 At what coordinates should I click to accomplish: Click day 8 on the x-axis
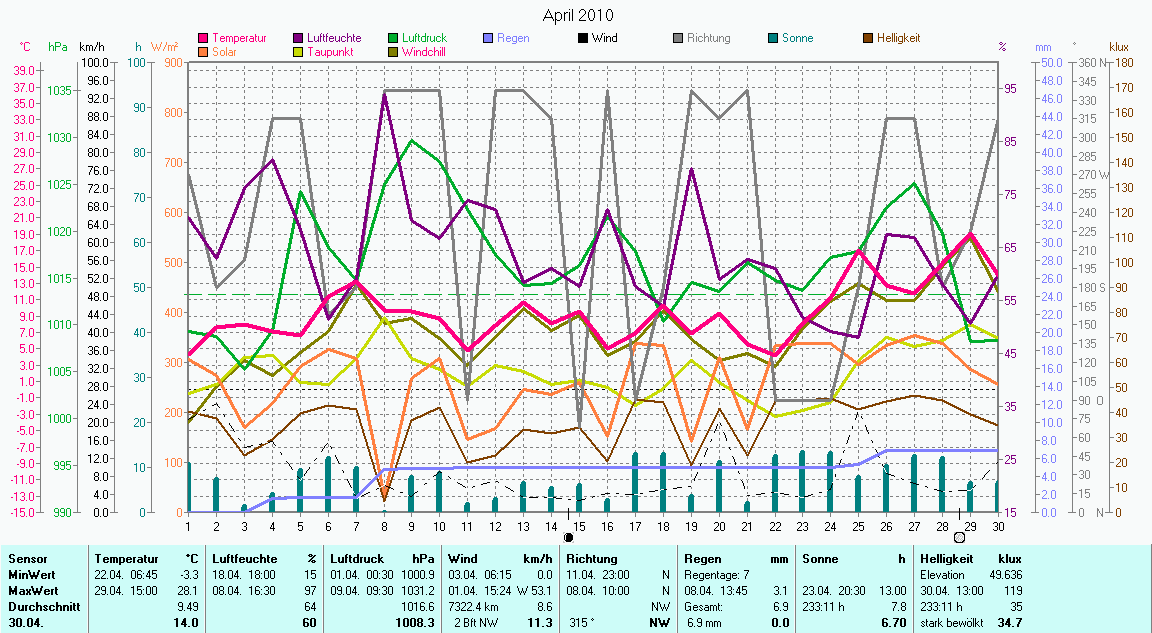coord(383,525)
